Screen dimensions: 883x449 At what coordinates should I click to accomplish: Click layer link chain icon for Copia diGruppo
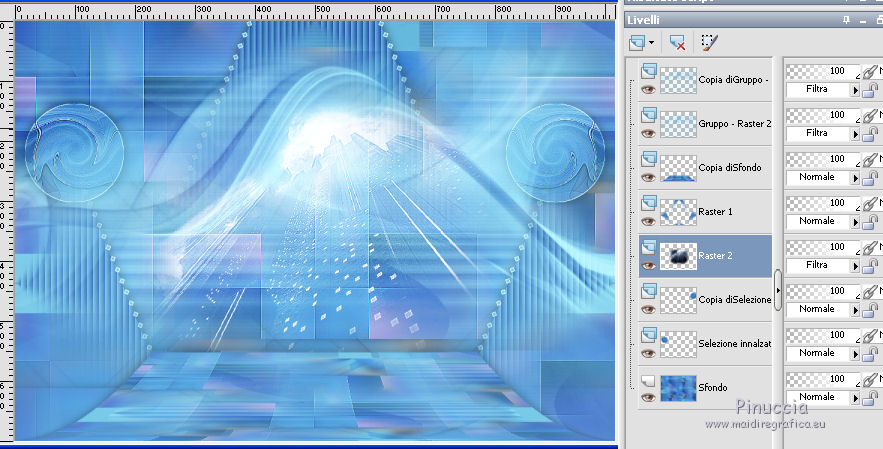(x=871, y=71)
